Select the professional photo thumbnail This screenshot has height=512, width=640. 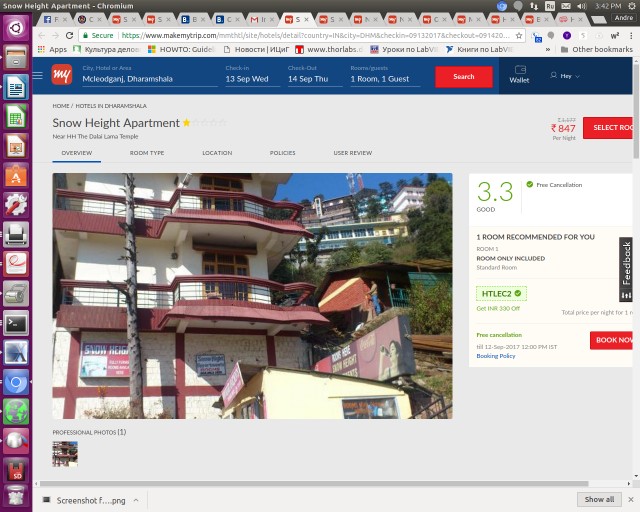(65, 454)
